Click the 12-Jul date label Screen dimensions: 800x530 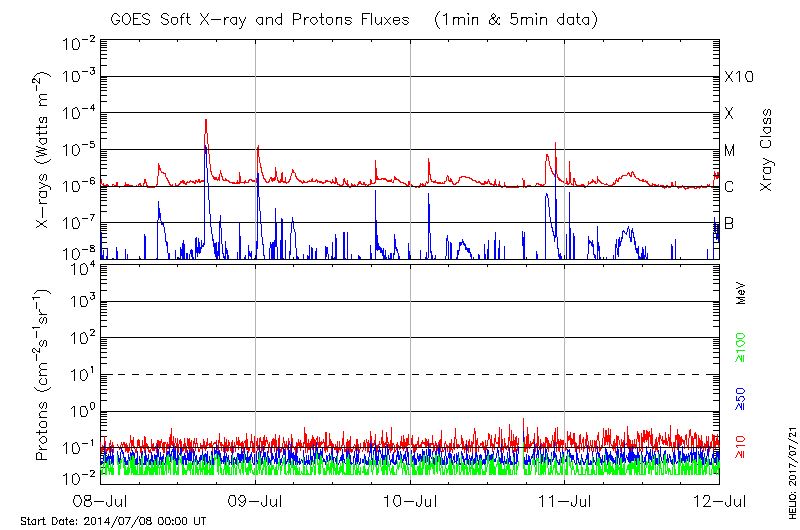[x=719, y=498]
